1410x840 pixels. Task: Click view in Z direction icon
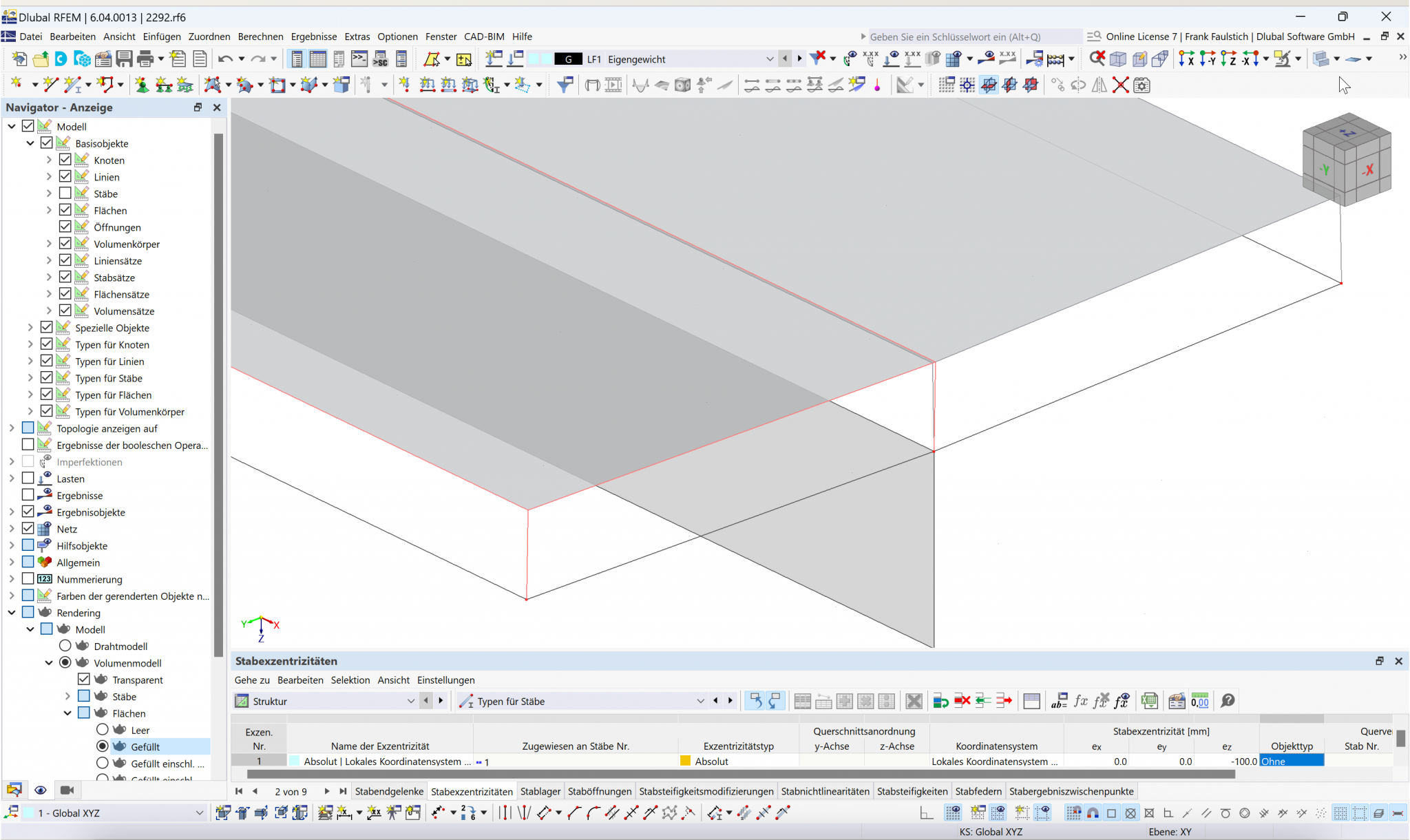[x=1228, y=59]
